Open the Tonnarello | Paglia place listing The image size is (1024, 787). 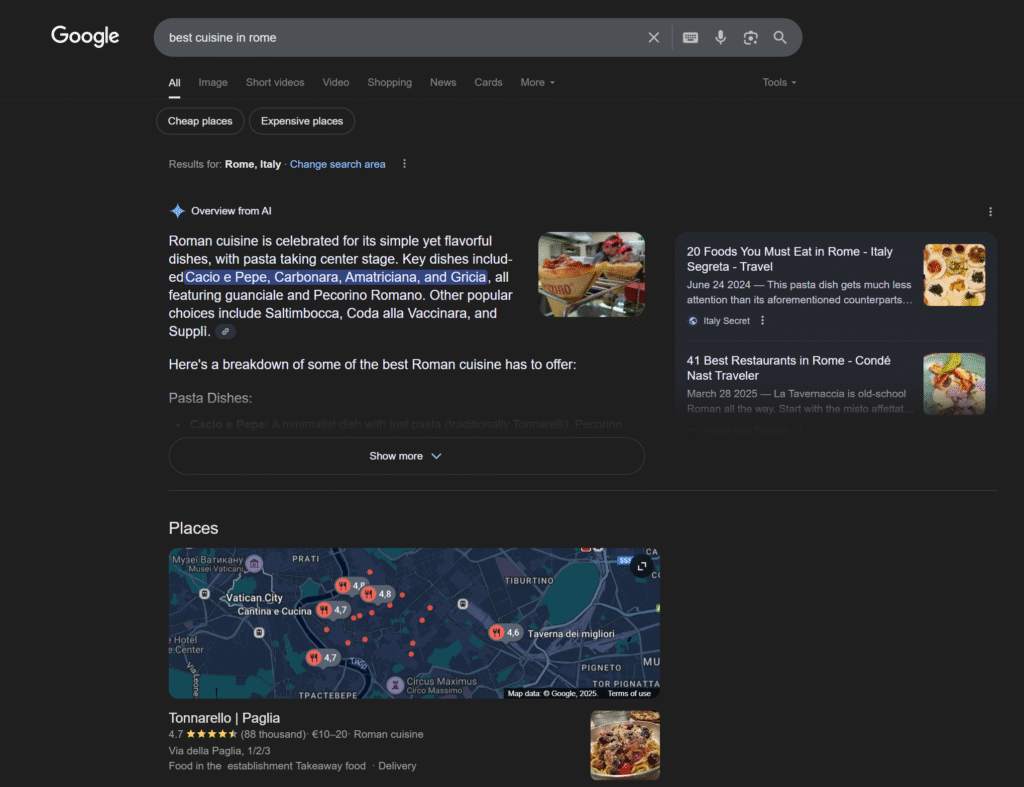pyautogui.click(x=224, y=718)
